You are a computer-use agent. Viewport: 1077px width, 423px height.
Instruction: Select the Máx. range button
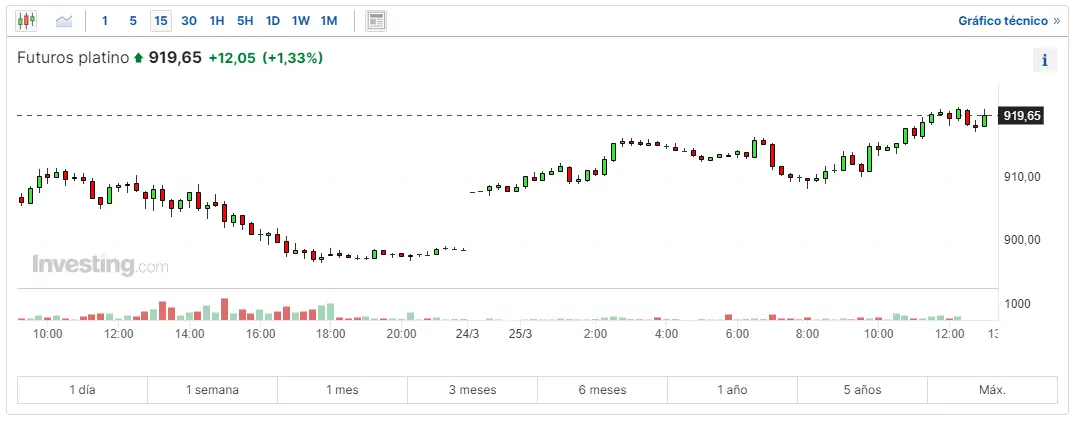click(992, 390)
